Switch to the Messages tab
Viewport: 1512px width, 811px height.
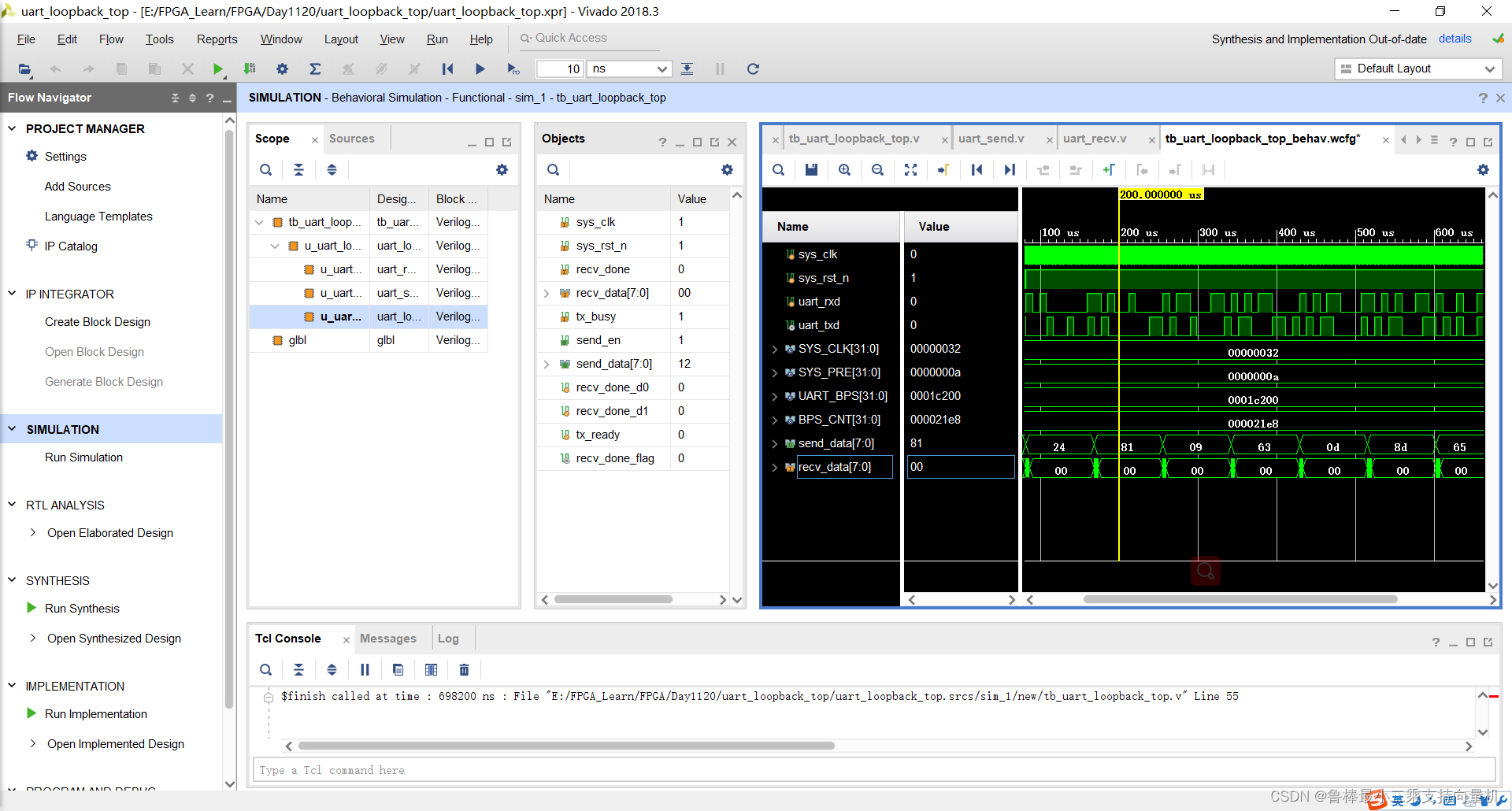[388, 639]
